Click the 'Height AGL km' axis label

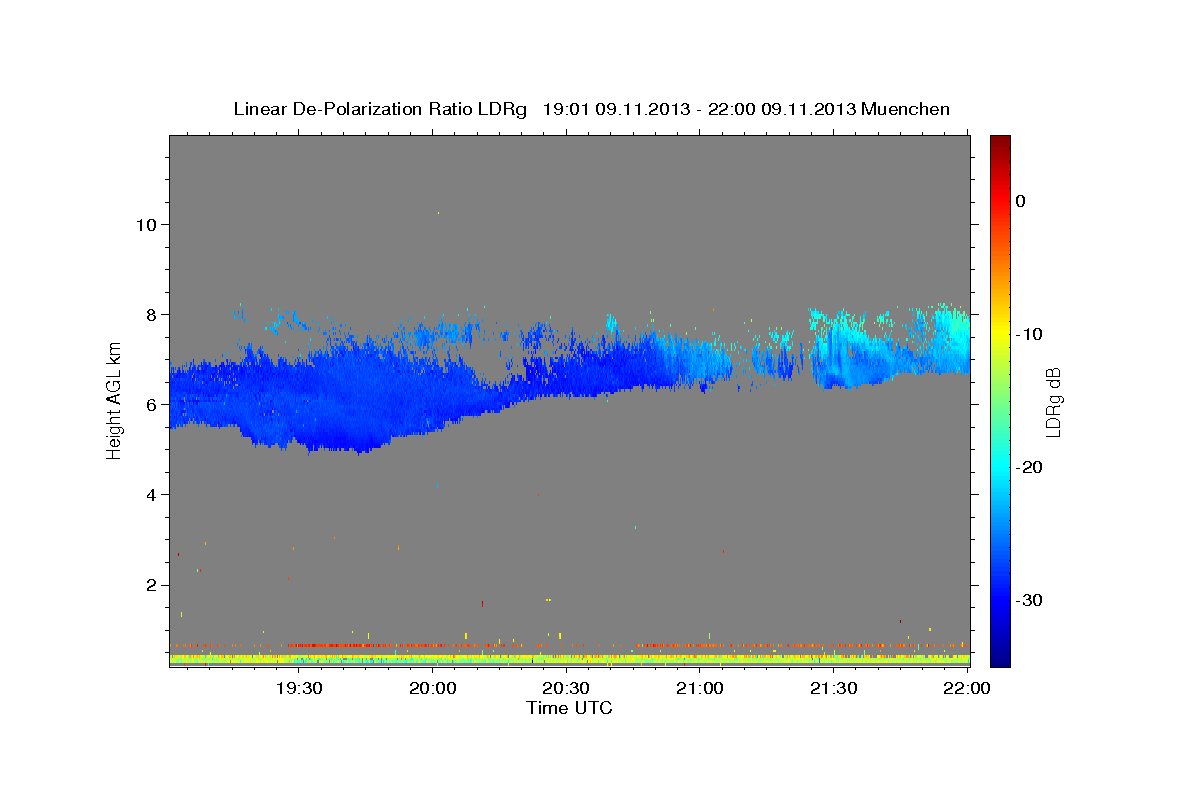point(114,401)
